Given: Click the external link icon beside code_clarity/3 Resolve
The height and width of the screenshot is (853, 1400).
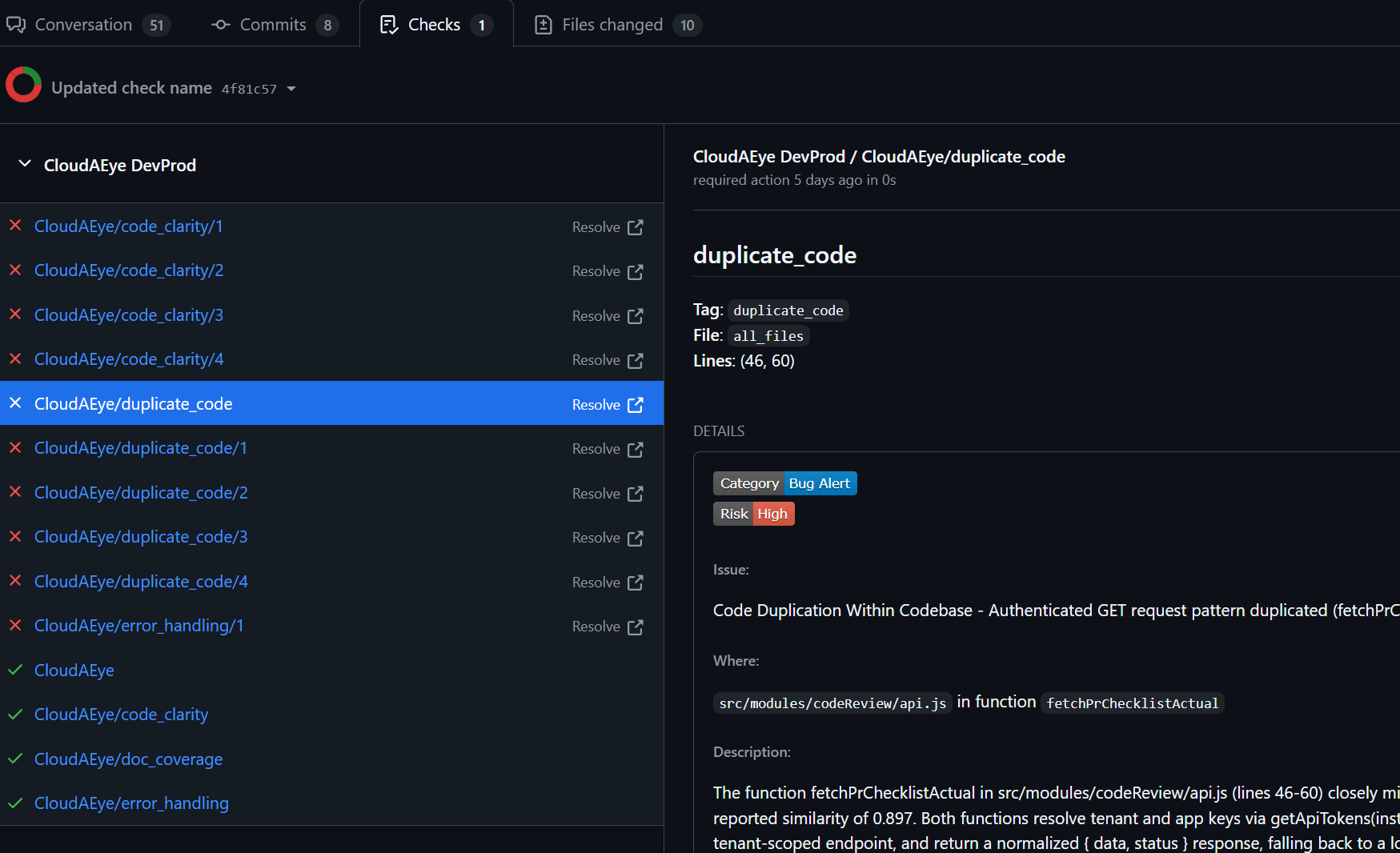Looking at the screenshot, I should pyautogui.click(x=636, y=316).
